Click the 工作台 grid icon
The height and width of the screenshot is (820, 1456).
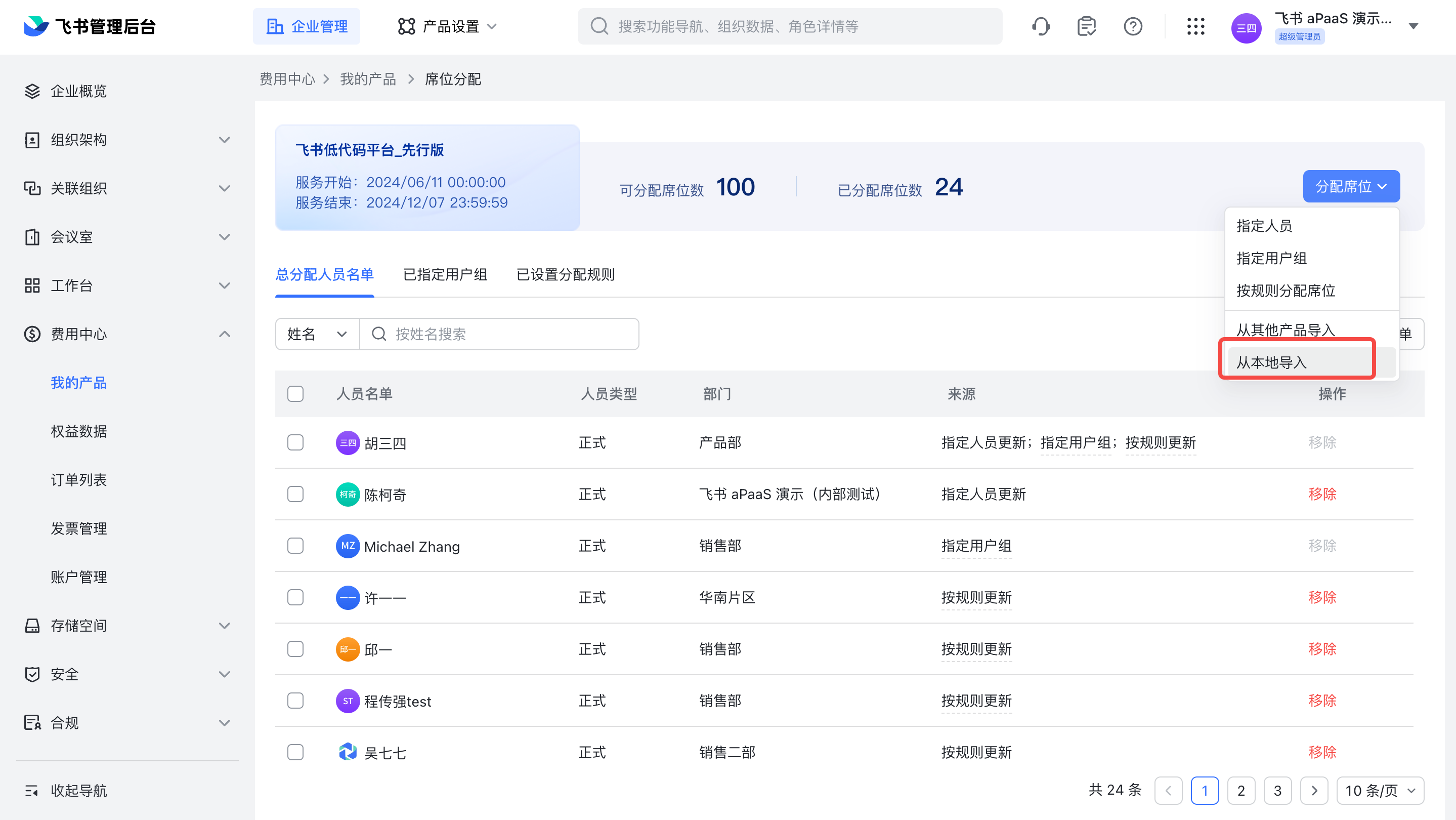click(32, 285)
